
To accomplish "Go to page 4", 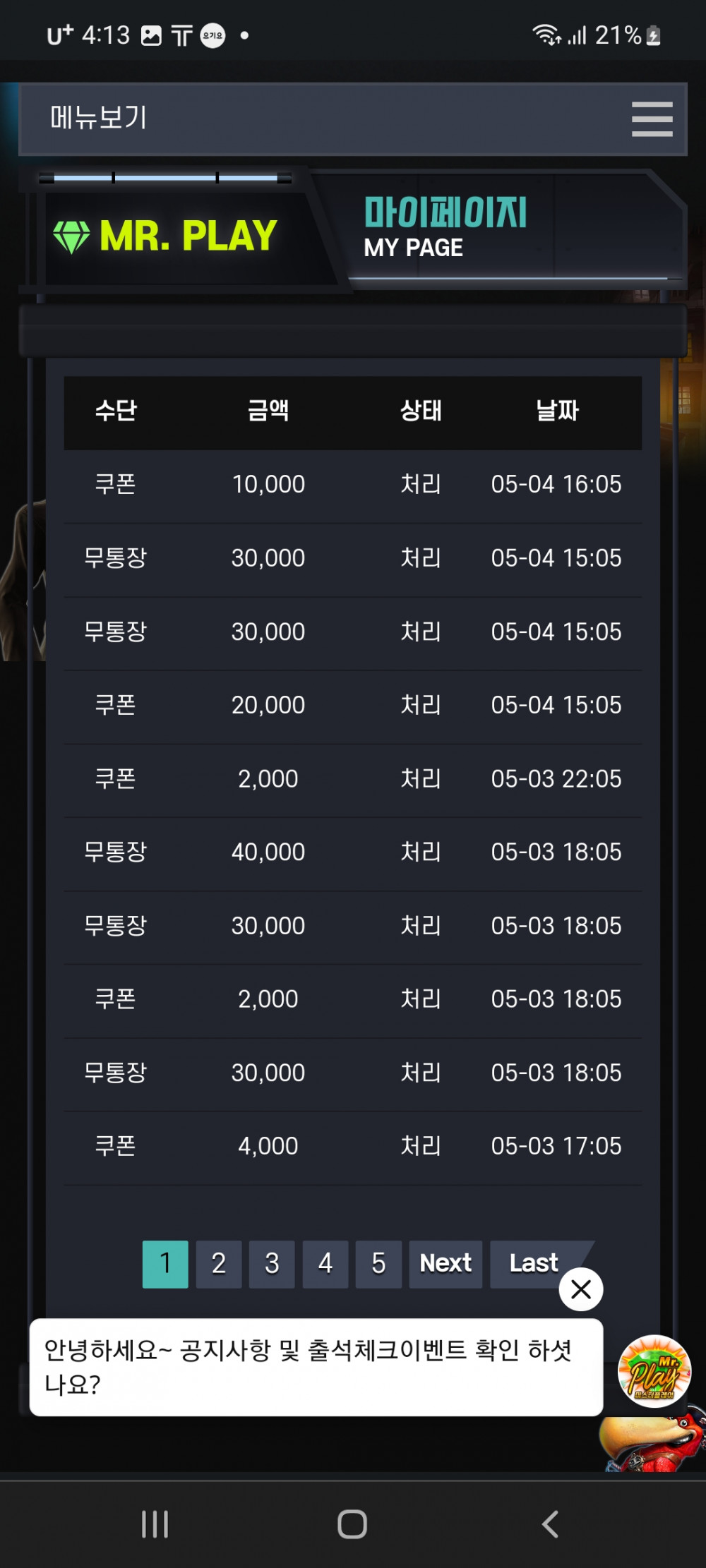I will [325, 1264].
